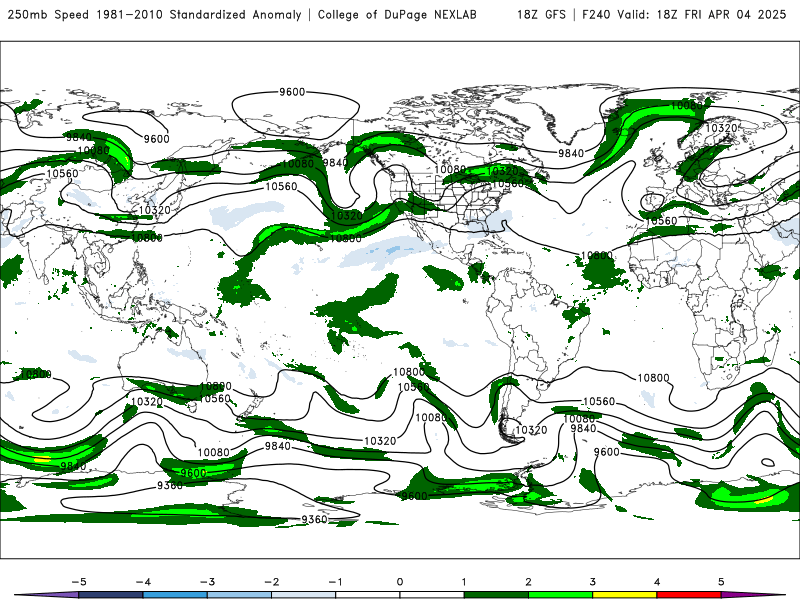Click the '−2' colorbar tick label
The height and width of the screenshot is (600, 800).
(x=271, y=582)
